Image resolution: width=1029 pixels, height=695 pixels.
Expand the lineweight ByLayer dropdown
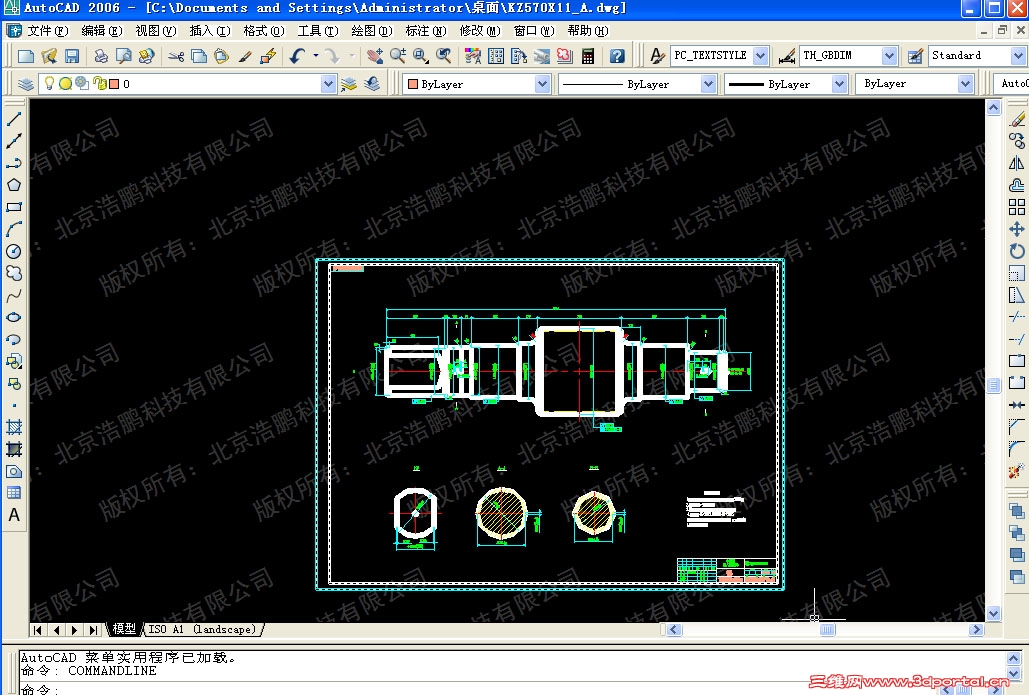point(839,84)
